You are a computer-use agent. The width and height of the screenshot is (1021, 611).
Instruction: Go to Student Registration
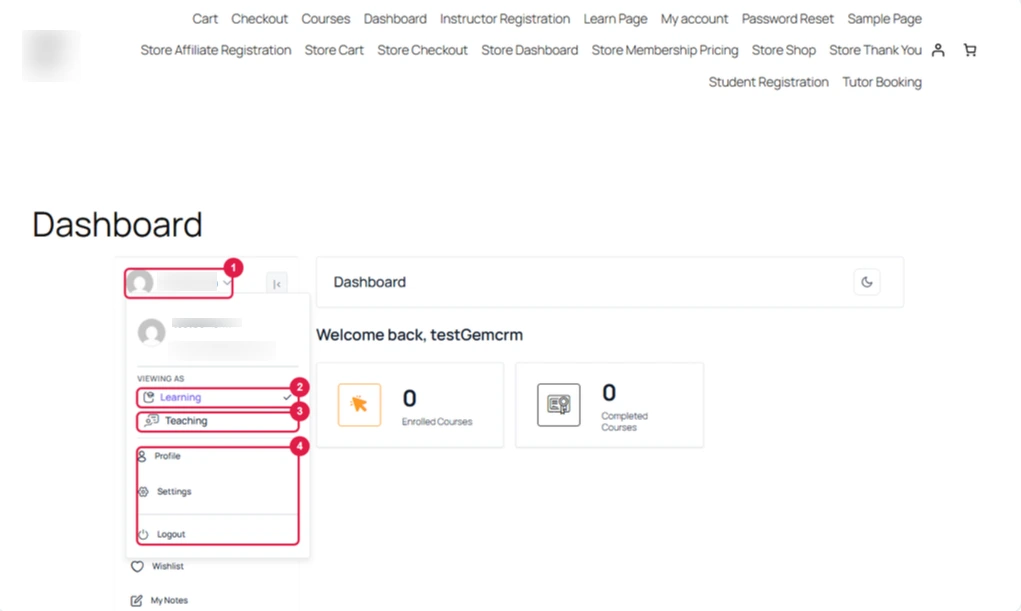[x=768, y=82]
